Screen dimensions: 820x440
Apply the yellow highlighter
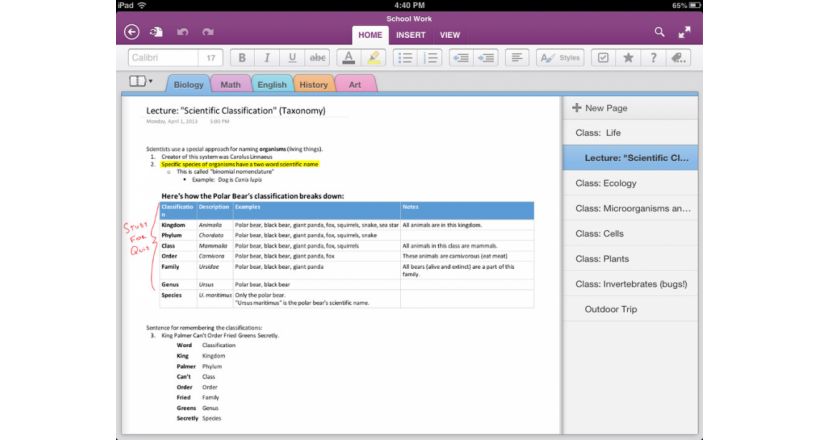click(373, 58)
